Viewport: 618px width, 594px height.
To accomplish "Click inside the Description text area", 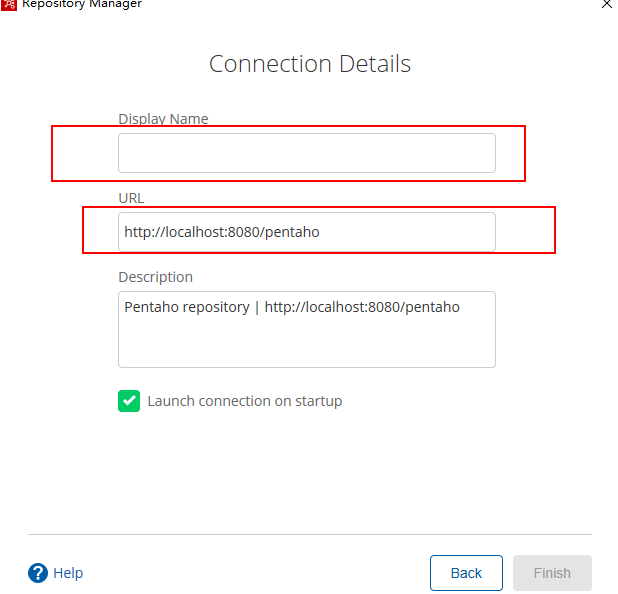I will coord(306,342).
